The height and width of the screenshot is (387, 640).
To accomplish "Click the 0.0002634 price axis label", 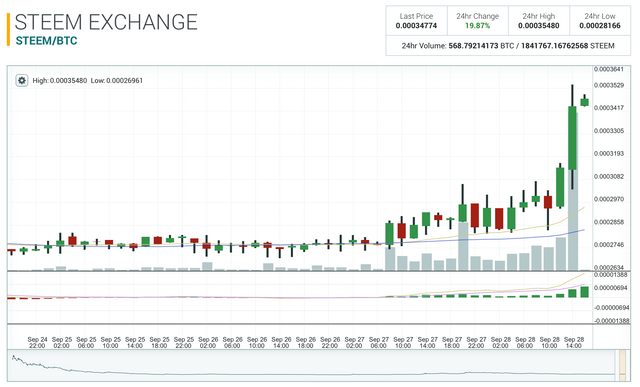I will click(608, 267).
